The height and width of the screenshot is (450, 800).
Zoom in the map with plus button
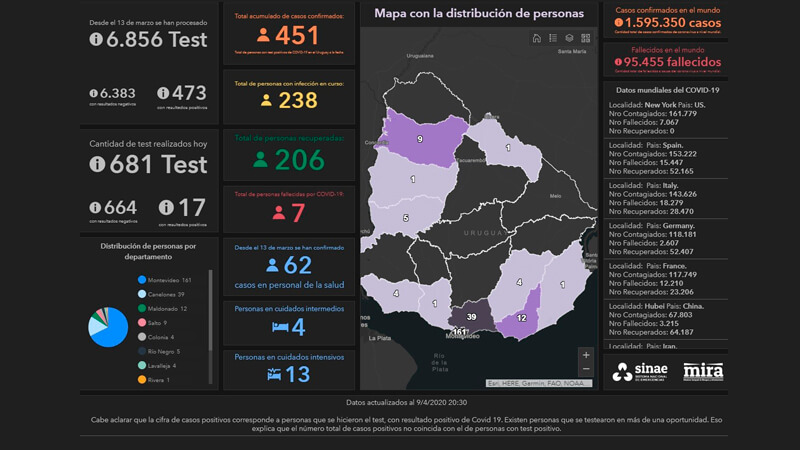pos(586,355)
